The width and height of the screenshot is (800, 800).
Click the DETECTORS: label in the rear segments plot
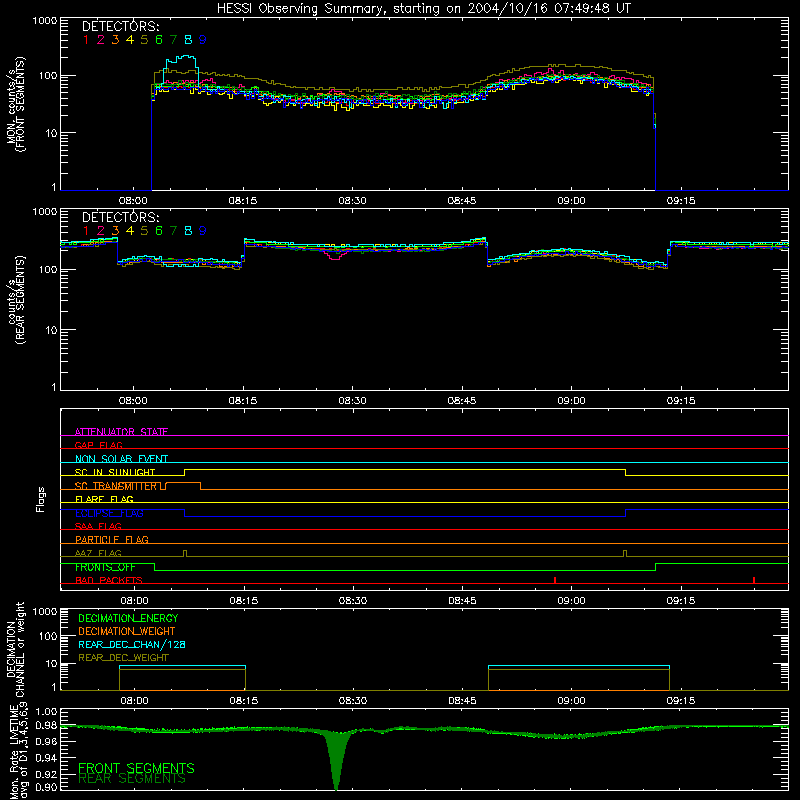pyautogui.click(x=121, y=217)
